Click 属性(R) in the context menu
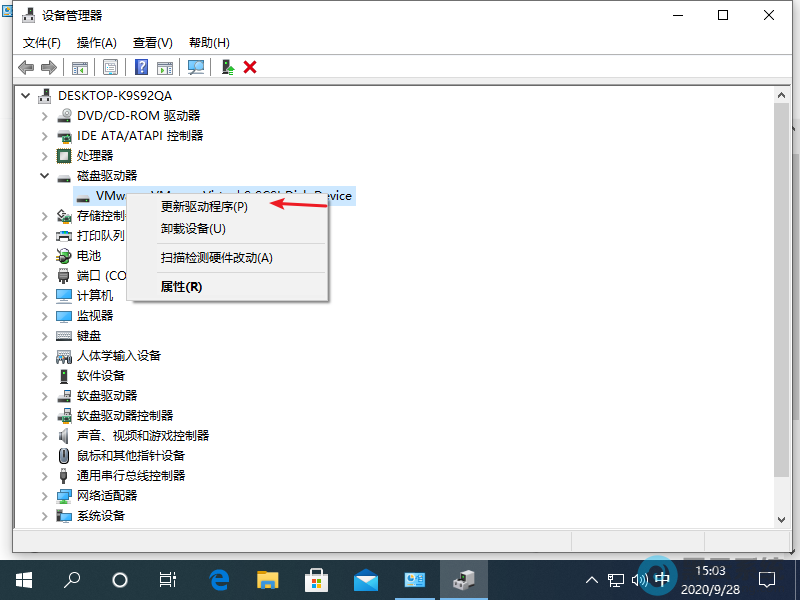 pos(181,287)
